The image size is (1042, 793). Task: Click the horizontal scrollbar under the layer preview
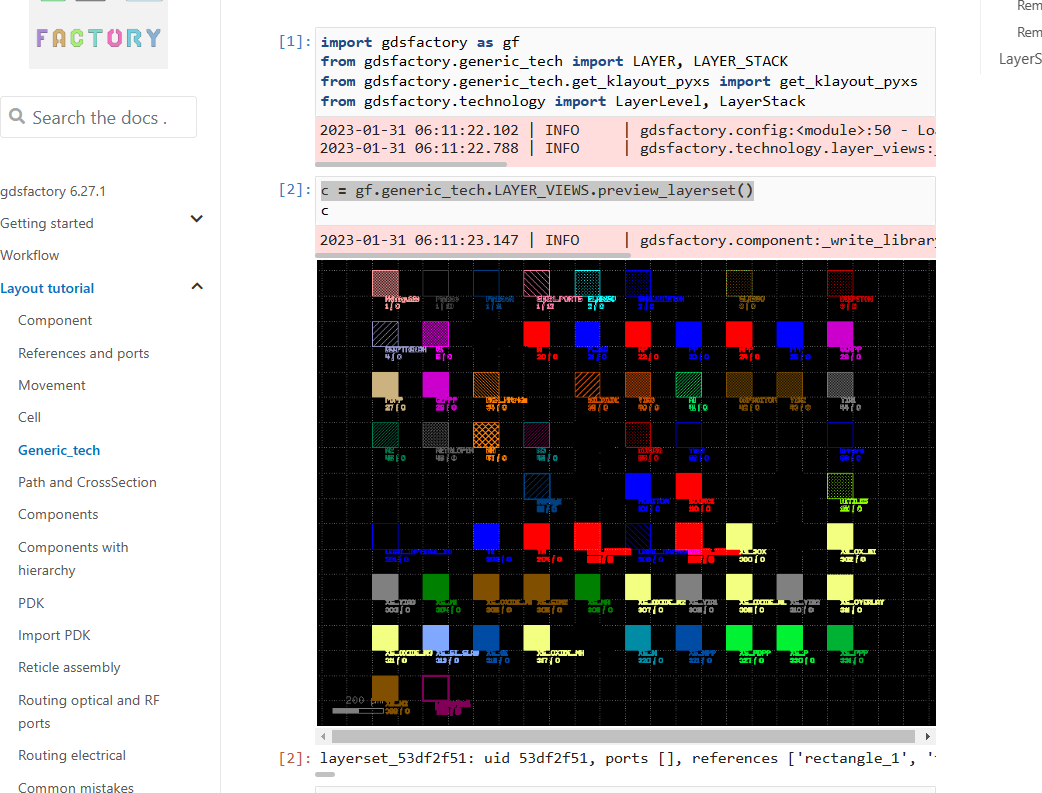(625, 736)
